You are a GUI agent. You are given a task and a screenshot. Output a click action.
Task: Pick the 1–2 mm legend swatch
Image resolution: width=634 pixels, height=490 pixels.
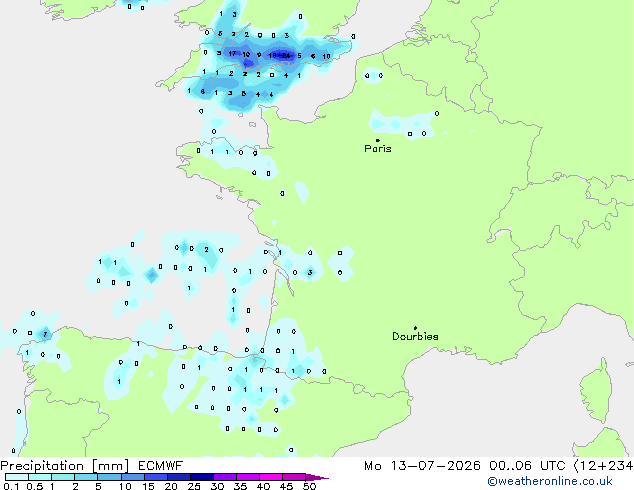(x=63, y=477)
